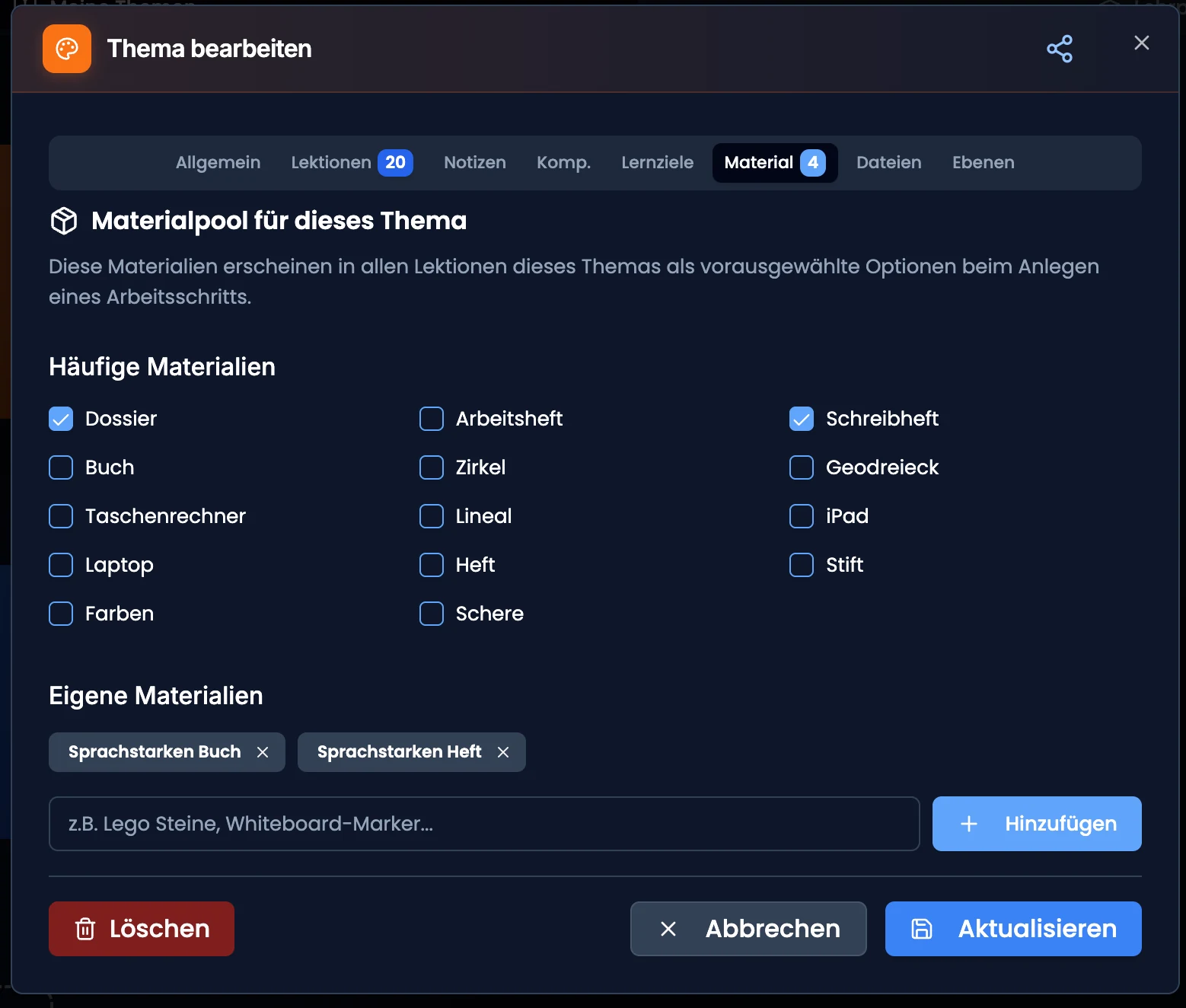The height and width of the screenshot is (1008, 1186).
Task: Enable the Geodreieck checkbox
Action: (802, 467)
